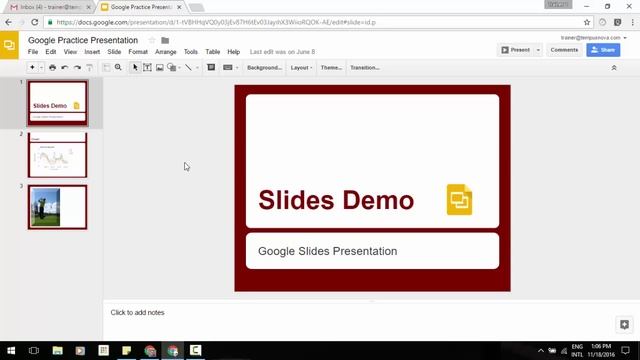Screen dimensions: 640x360
Task: Click the shape tool icon
Action: tap(172, 68)
